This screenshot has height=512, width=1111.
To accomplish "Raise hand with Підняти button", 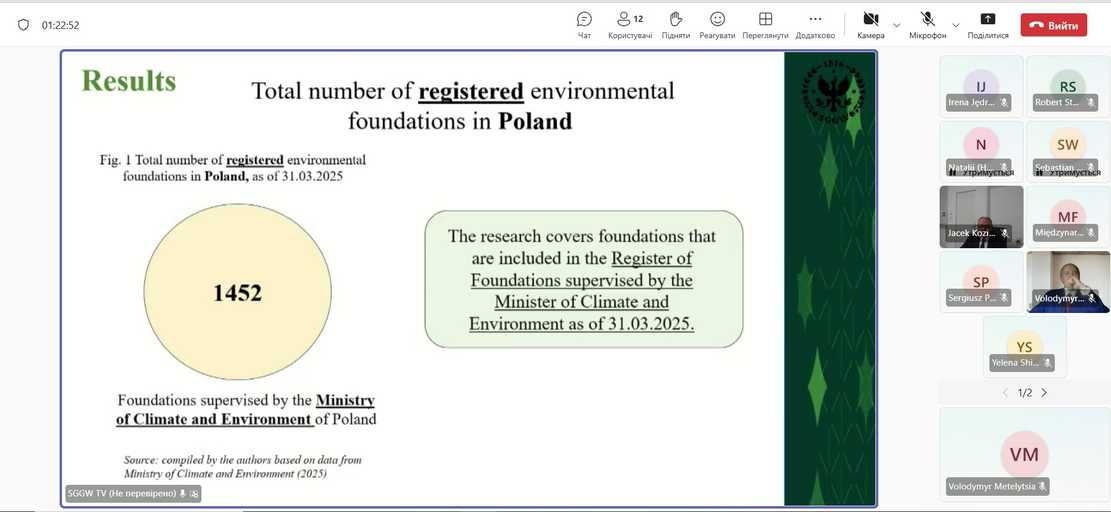I will [675, 24].
